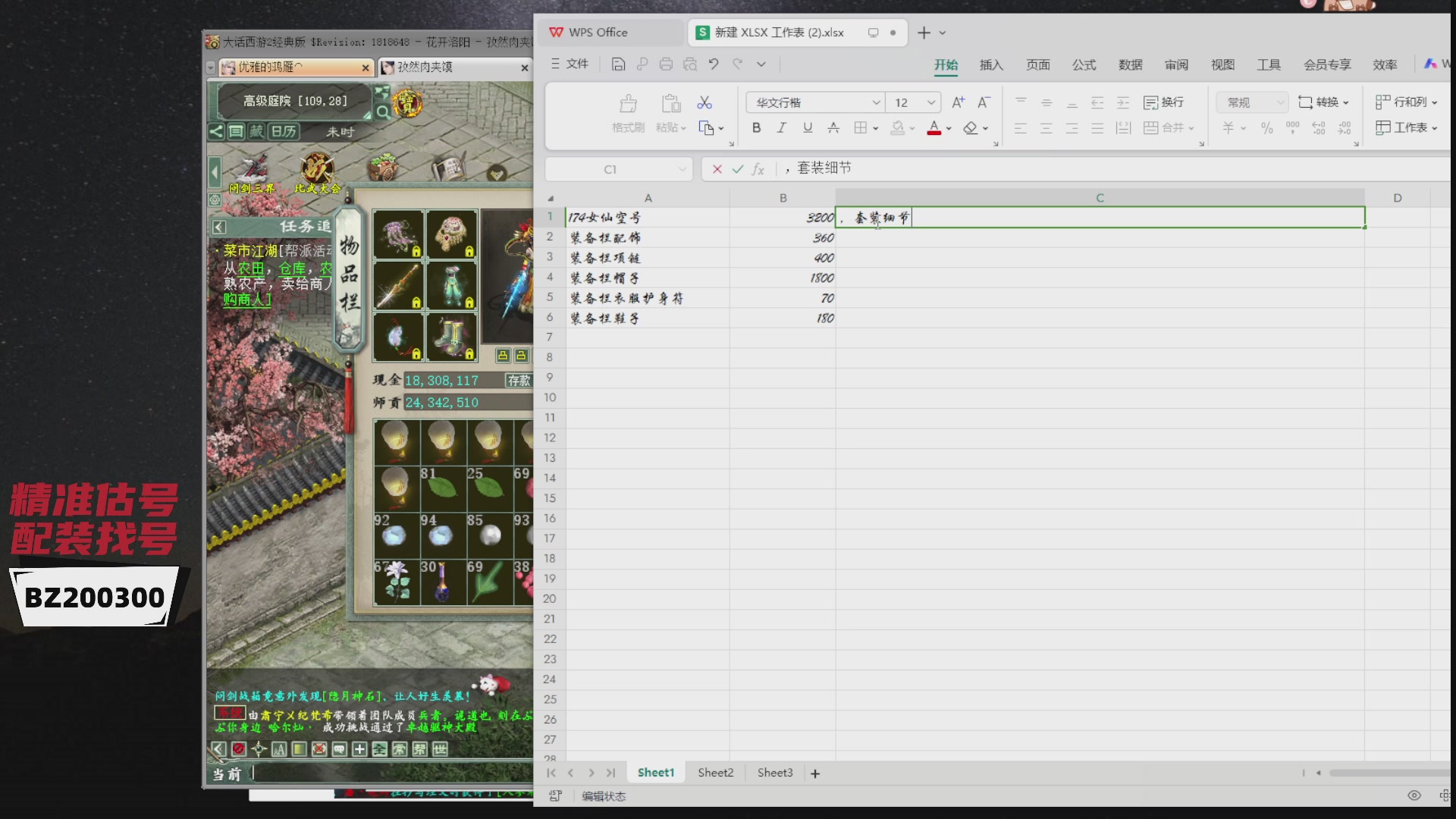Click the Redo arrow icon
The image size is (1456, 819).
(737, 64)
